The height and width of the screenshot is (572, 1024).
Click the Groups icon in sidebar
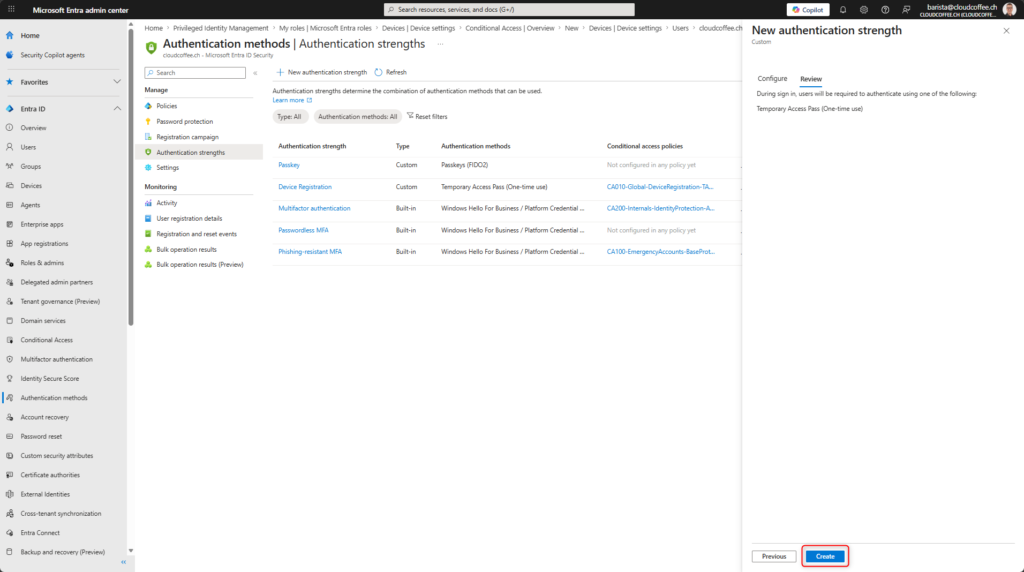10,167
